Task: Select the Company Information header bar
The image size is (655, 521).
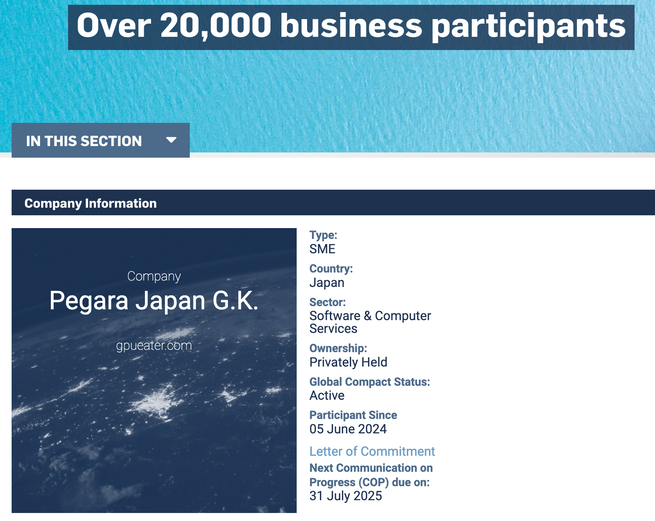Action: (x=333, y=203)
